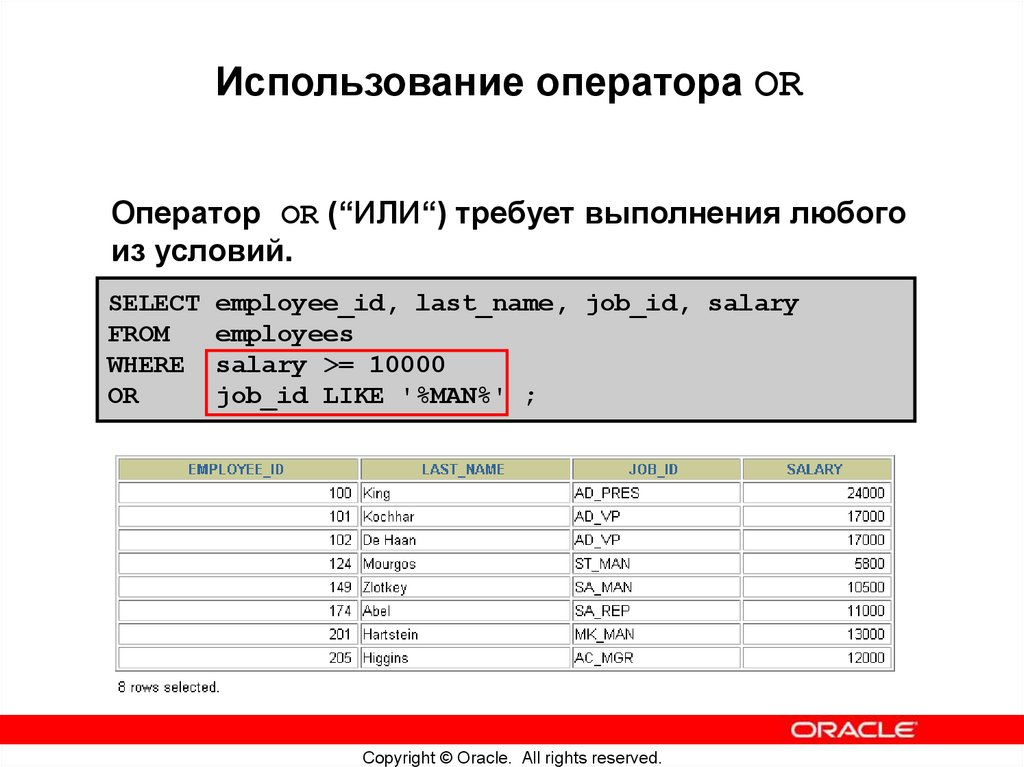Image resolution: width=1024 pixels, height=767 pixels.
Task: Click the red-outlined WHERE condition box
Action: point(357,379)
